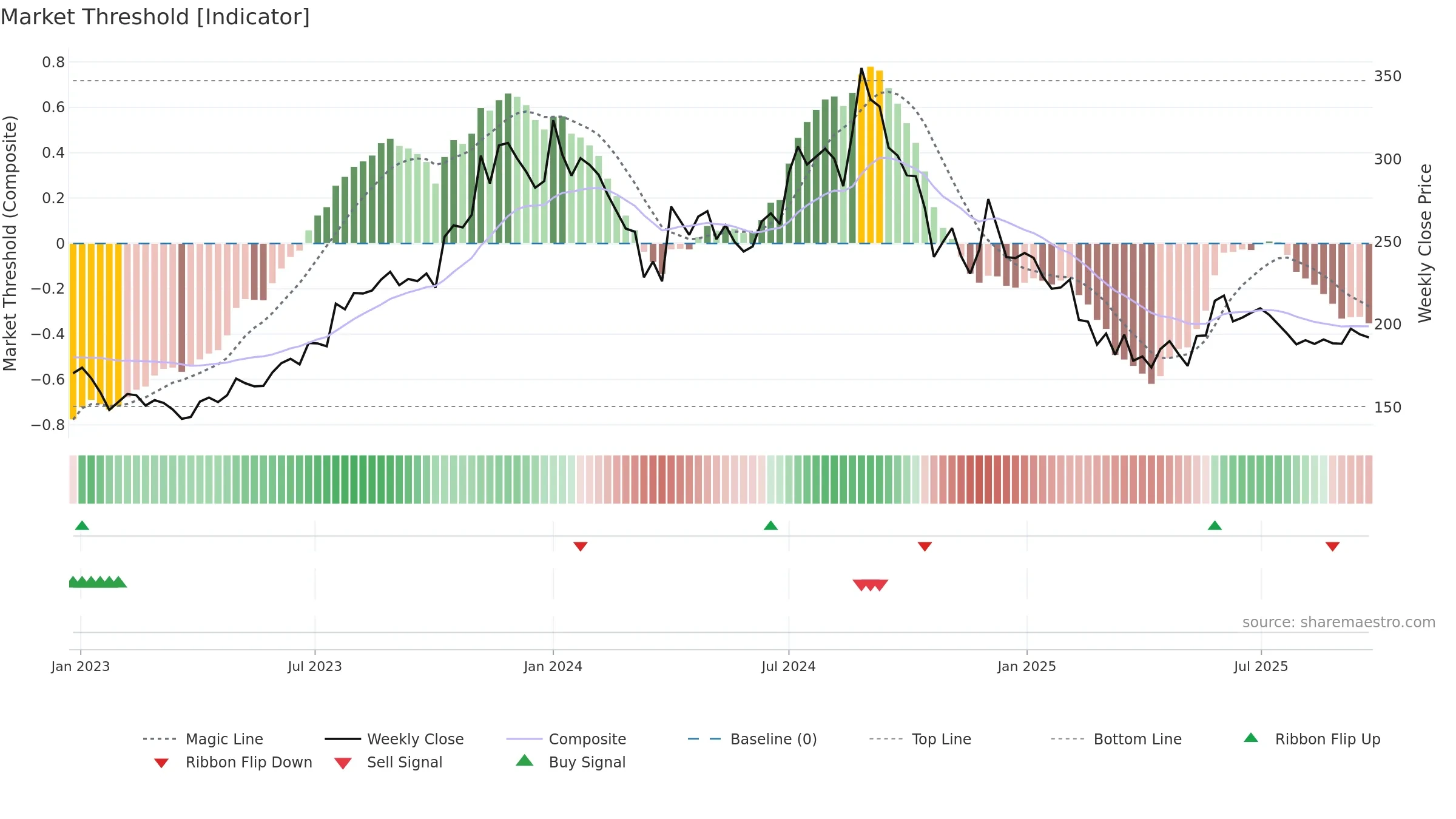Toggle the Buy Signal legend entry

(570, 762)
